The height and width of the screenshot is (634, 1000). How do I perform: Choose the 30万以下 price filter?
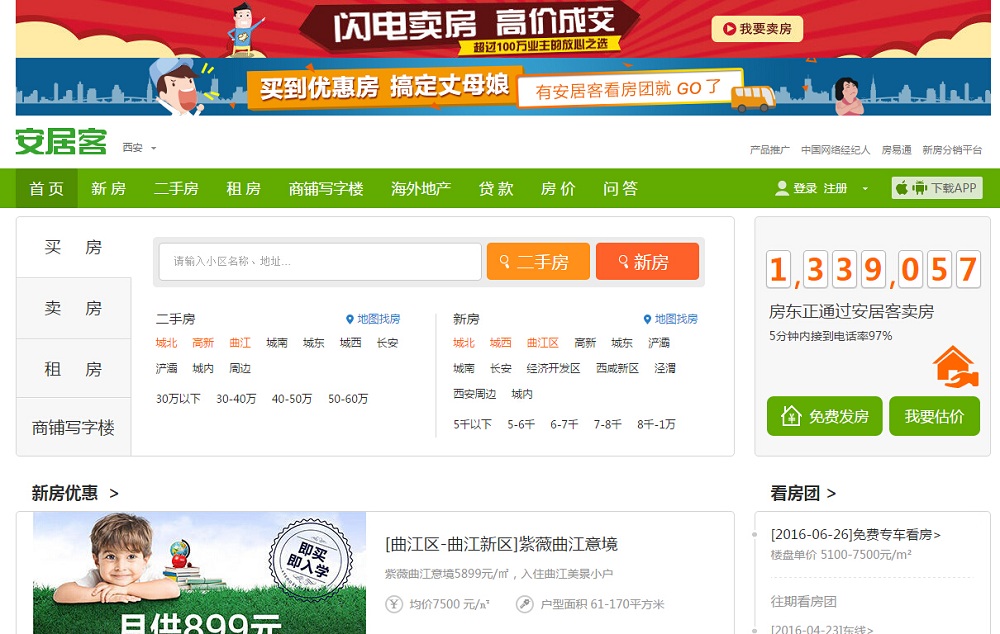(x=178, y=399)
